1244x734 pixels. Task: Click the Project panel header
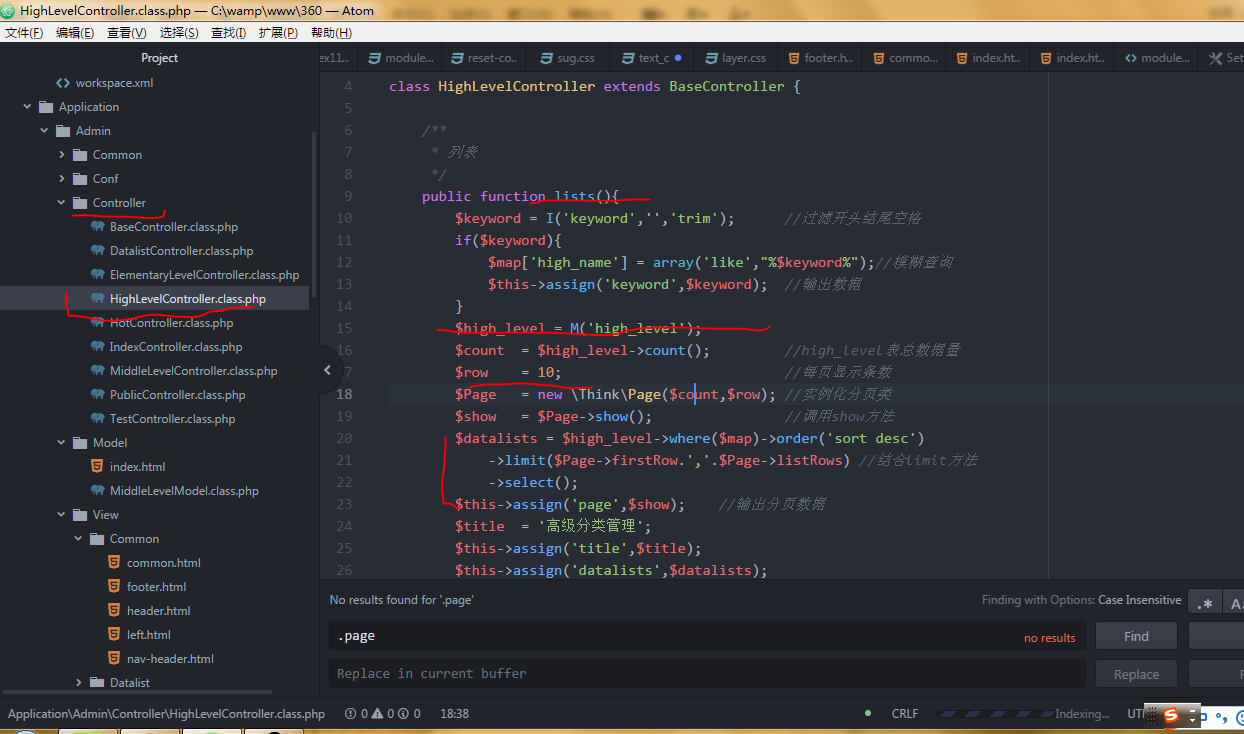[160, 58]
